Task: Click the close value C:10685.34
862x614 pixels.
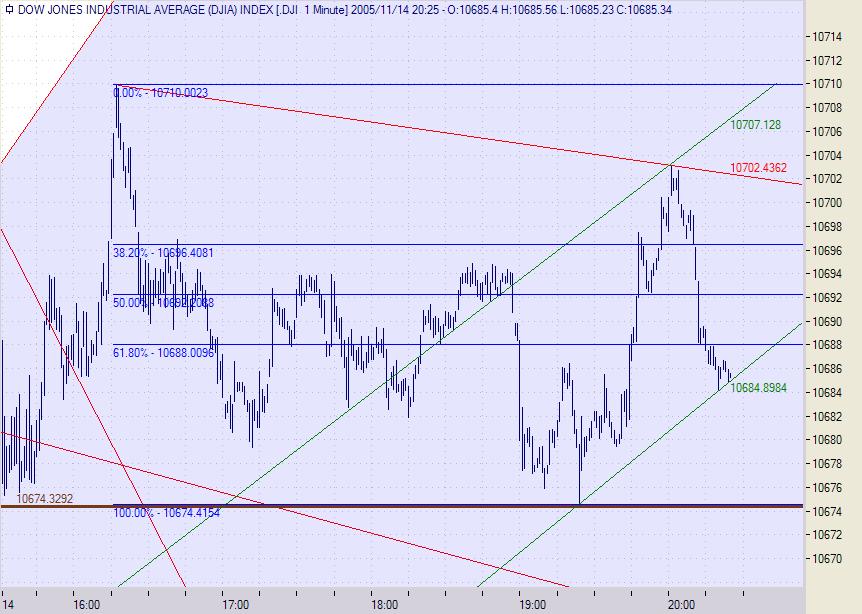Action: (x=644, y=10)
